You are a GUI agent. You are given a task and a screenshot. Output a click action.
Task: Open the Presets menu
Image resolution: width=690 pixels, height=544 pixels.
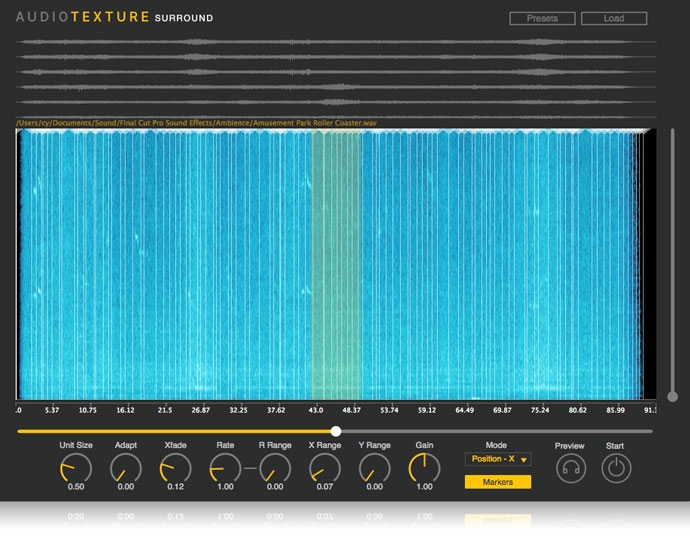[x=542, y=18]
